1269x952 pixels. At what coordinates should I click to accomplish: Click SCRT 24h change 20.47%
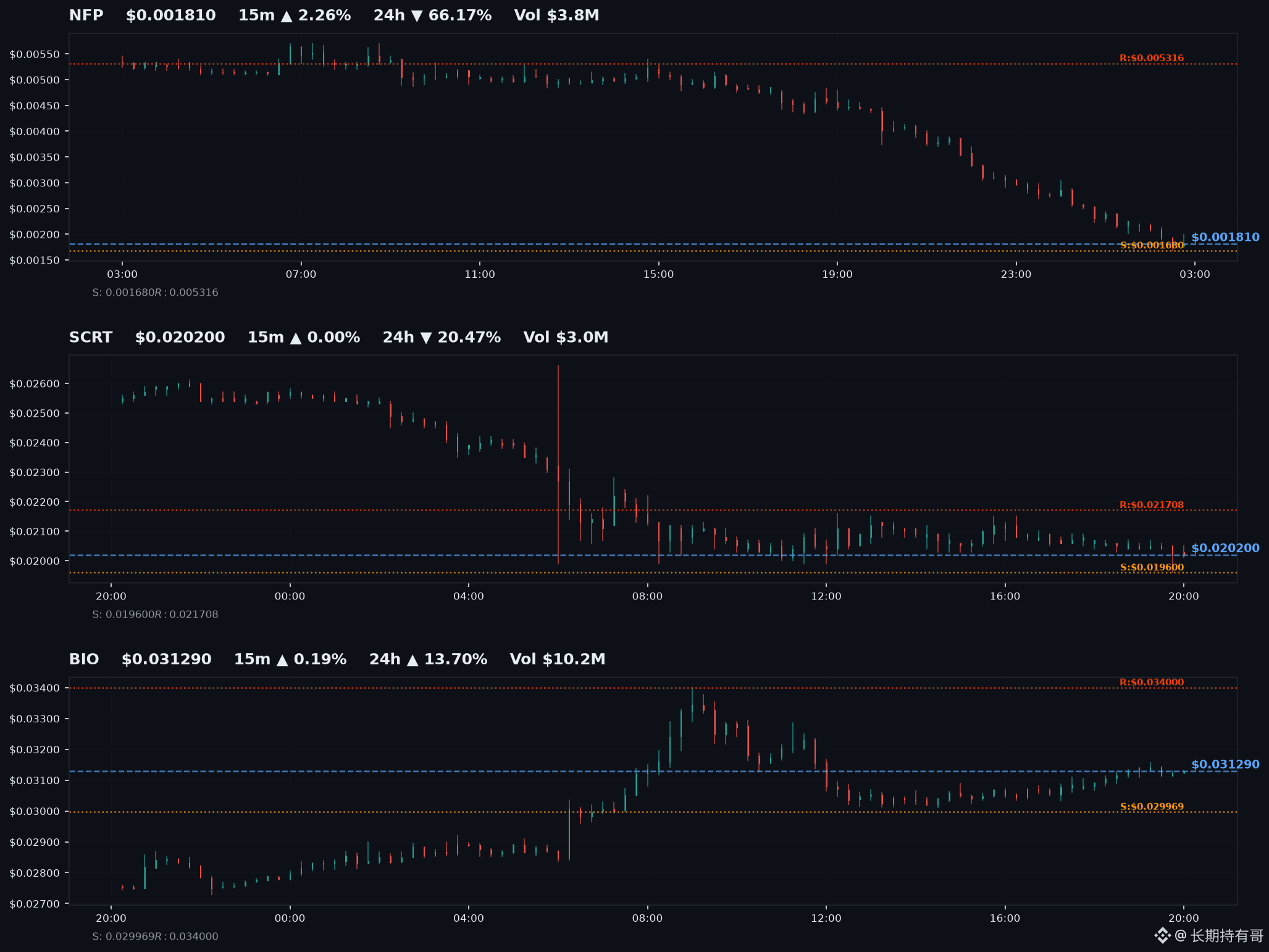pos(442,338)
